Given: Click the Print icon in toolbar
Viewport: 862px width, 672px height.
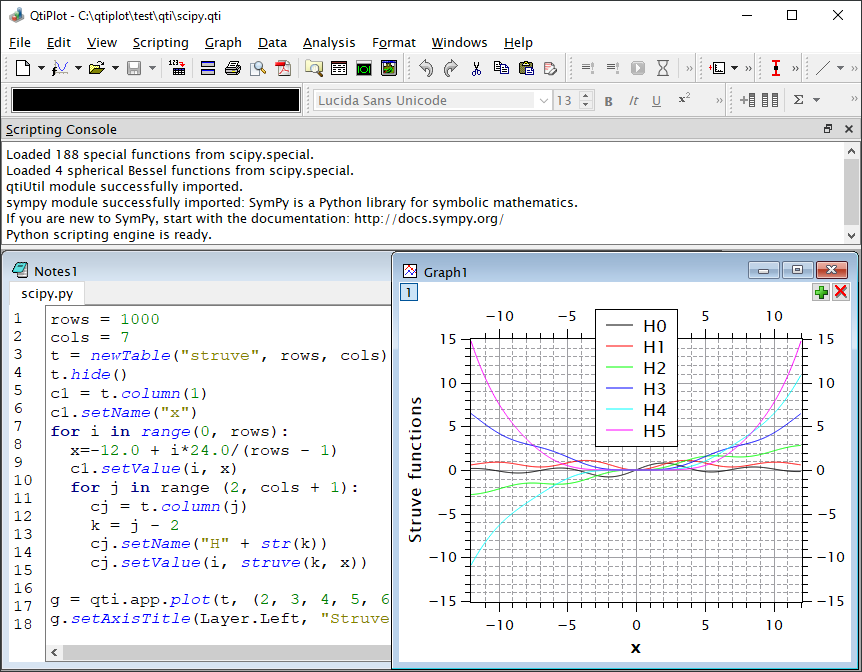Looking at the screenshot, I should click(x=233, y=68).
